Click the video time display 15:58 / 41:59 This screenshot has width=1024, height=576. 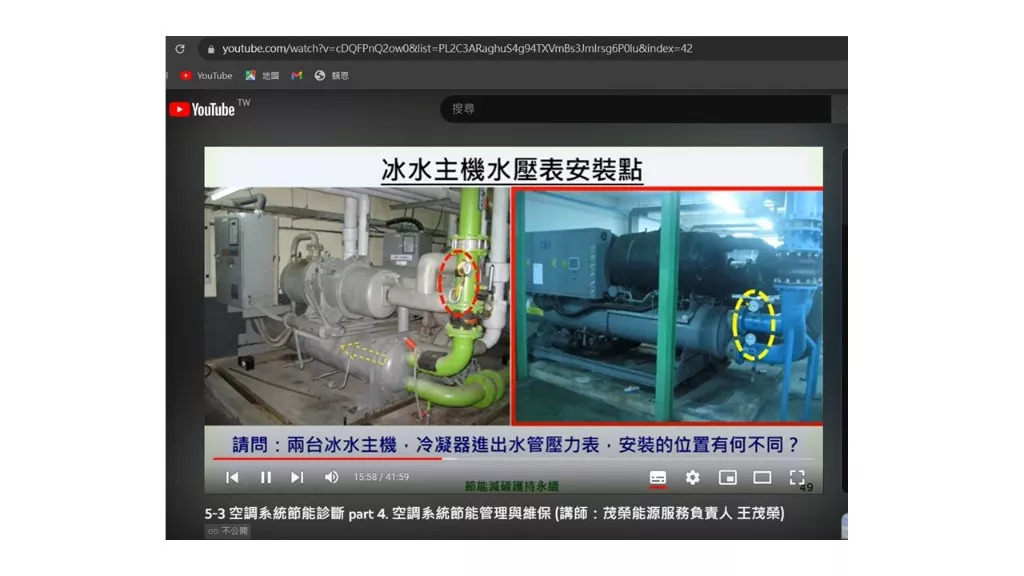pos(381,477)
